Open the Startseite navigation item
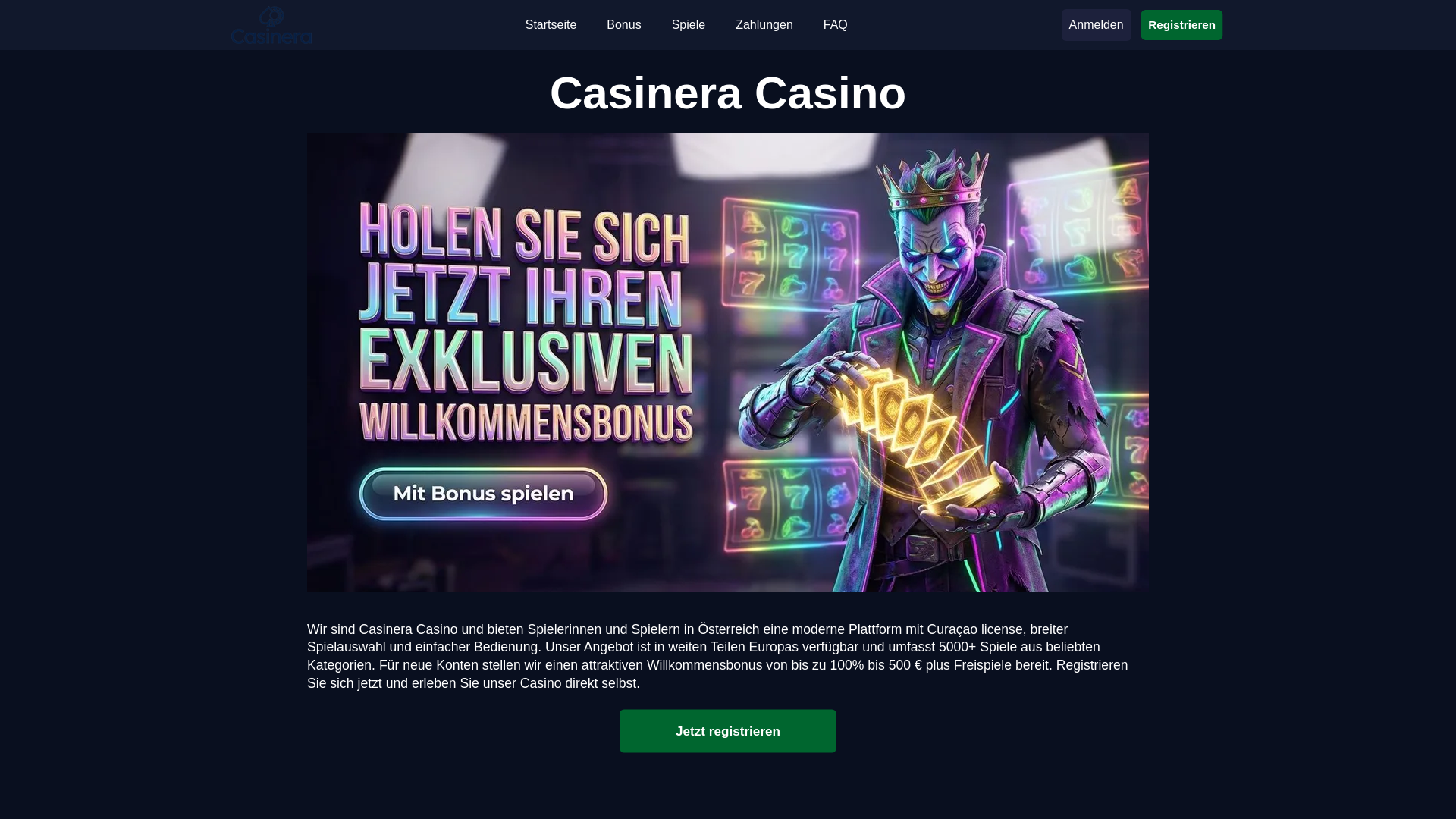 point(551,25)
